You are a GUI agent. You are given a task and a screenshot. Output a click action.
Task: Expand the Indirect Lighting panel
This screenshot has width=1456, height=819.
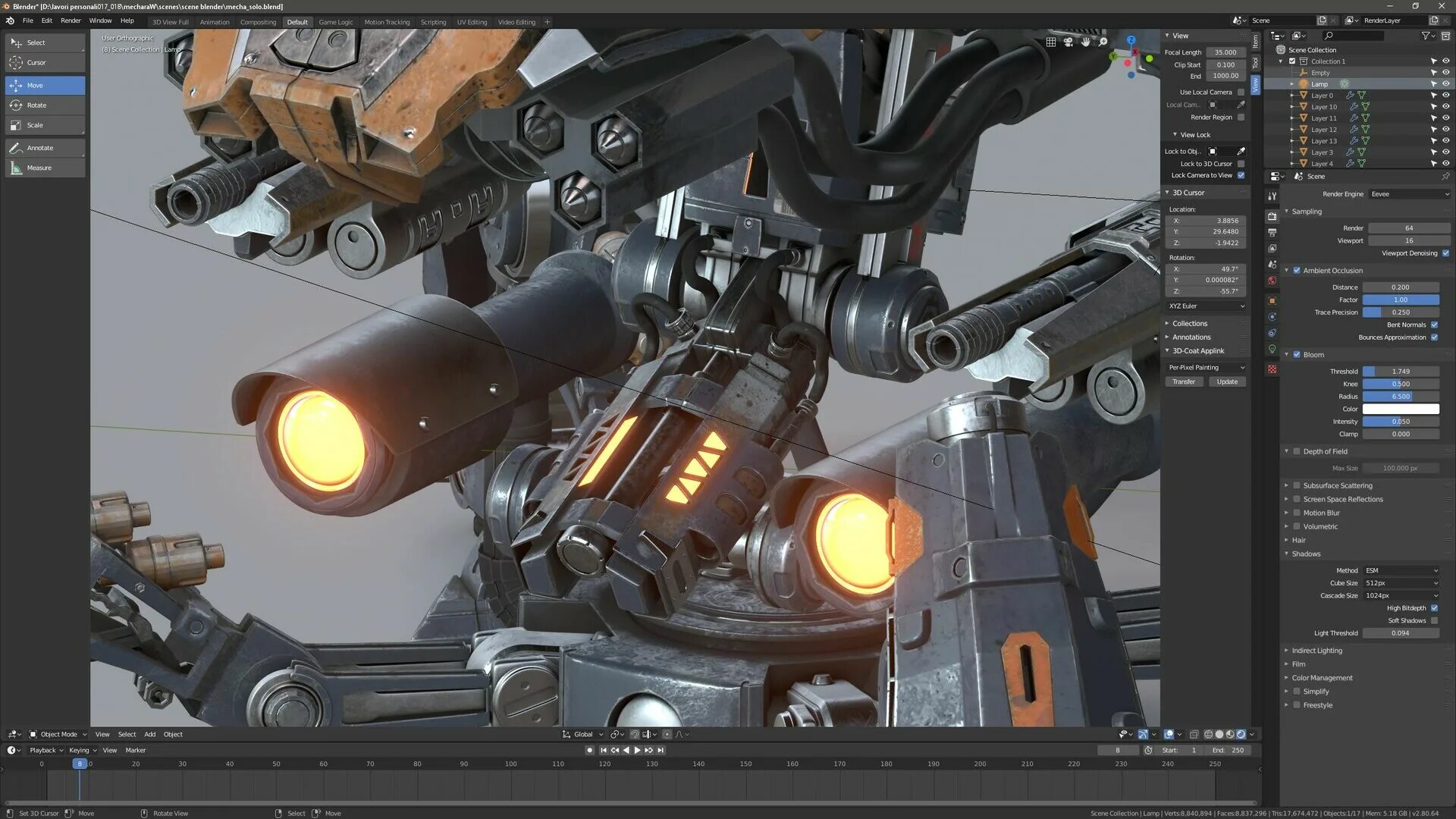coord(1316,651)
